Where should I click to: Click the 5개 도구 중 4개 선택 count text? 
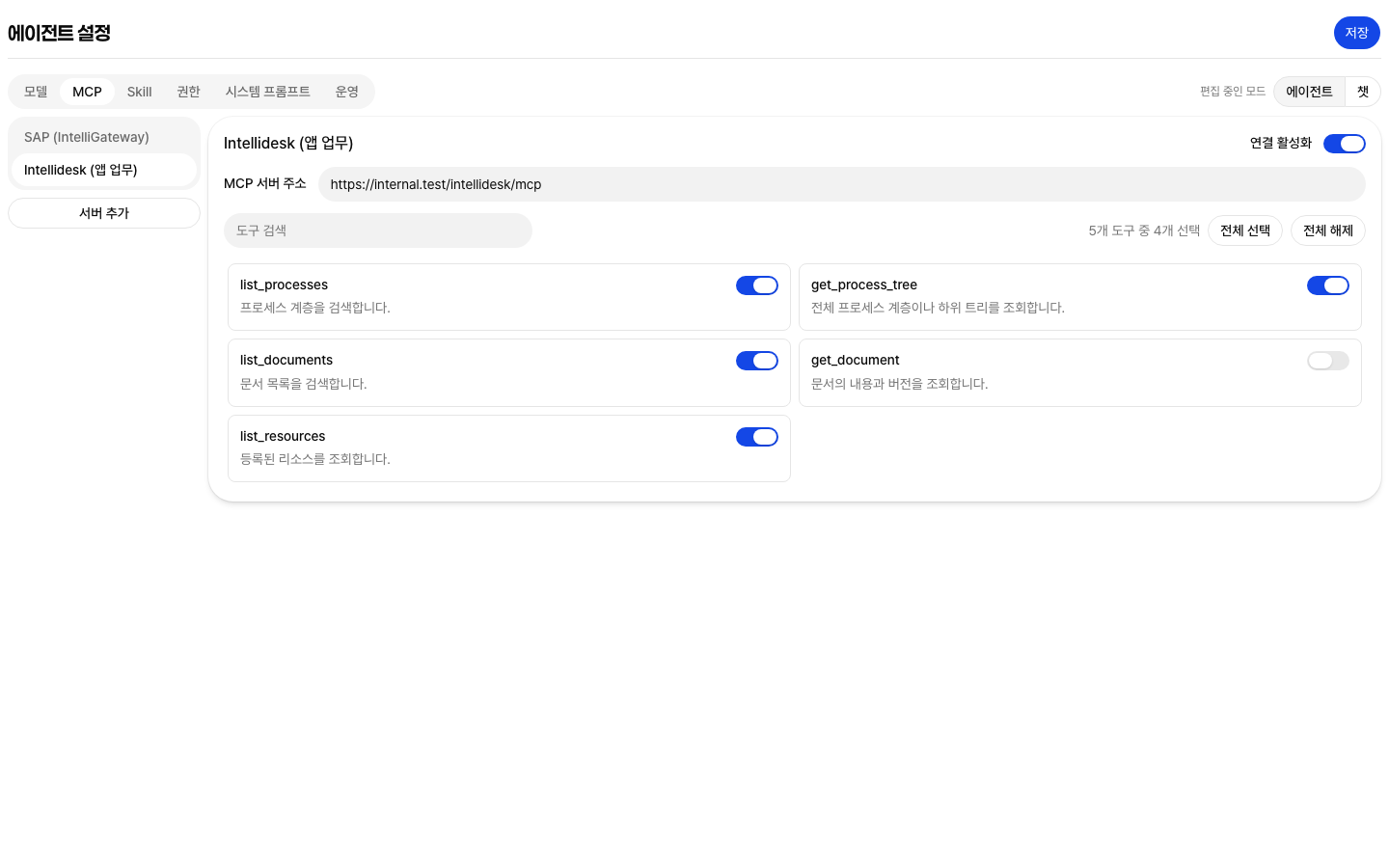point(1144,231)
